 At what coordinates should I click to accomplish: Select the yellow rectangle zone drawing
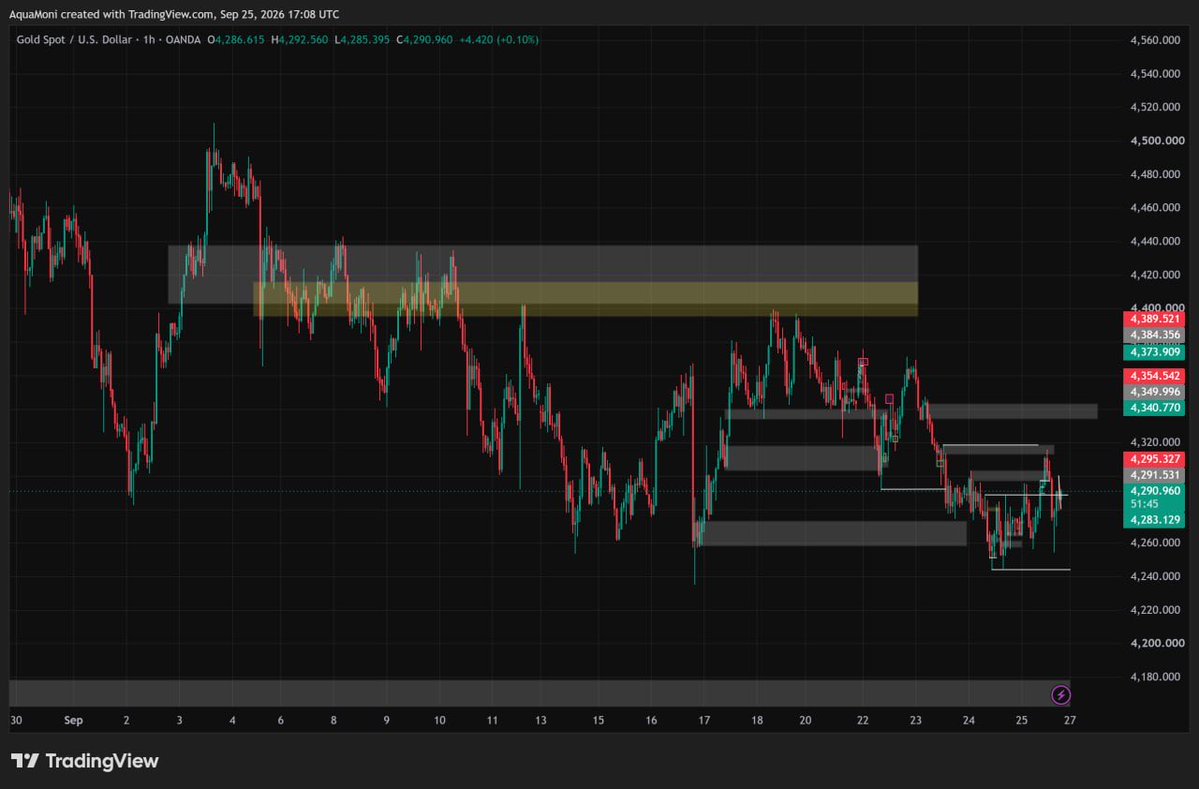click(586, 299)
